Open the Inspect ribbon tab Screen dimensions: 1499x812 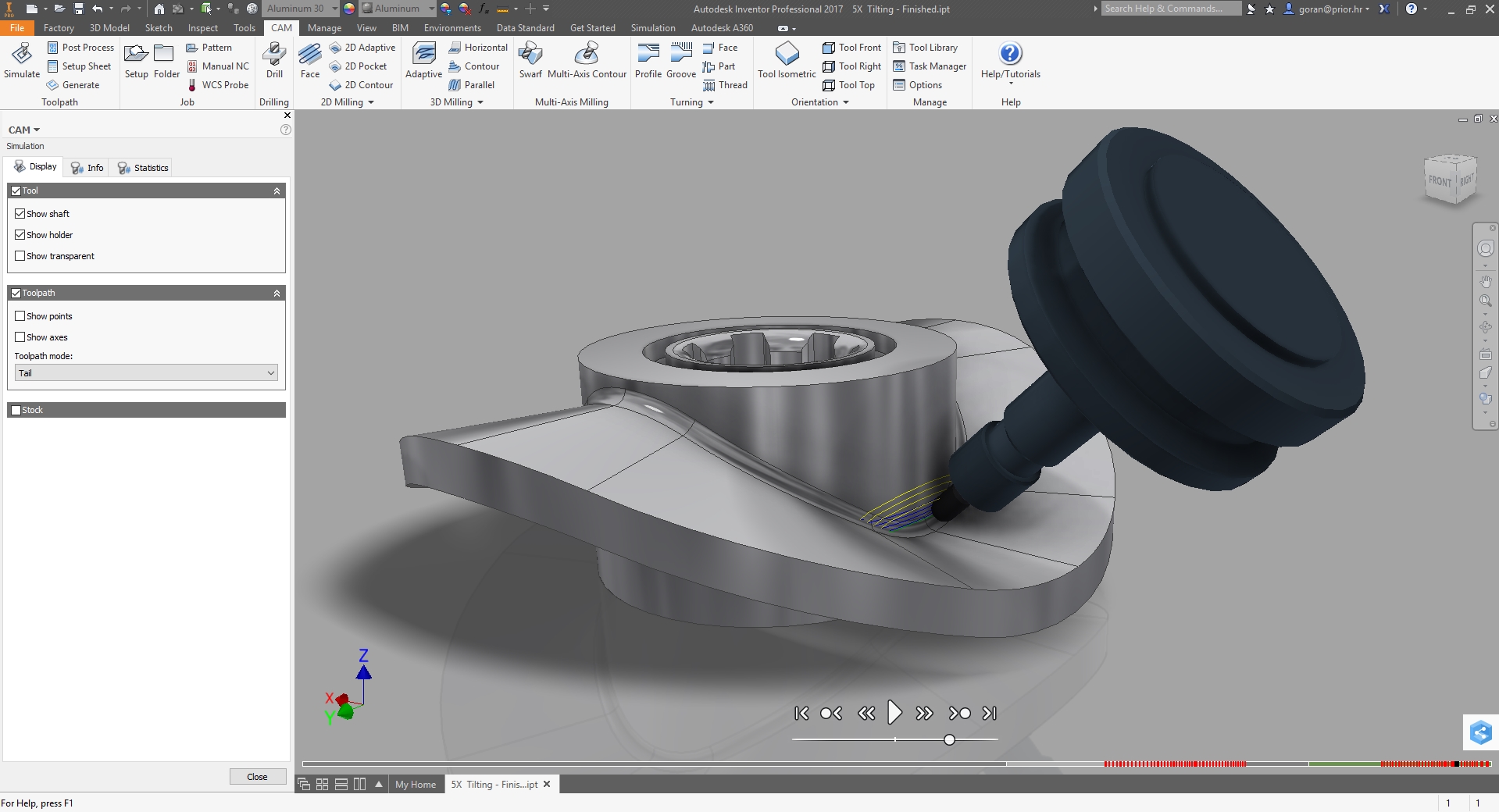(202, 28)
